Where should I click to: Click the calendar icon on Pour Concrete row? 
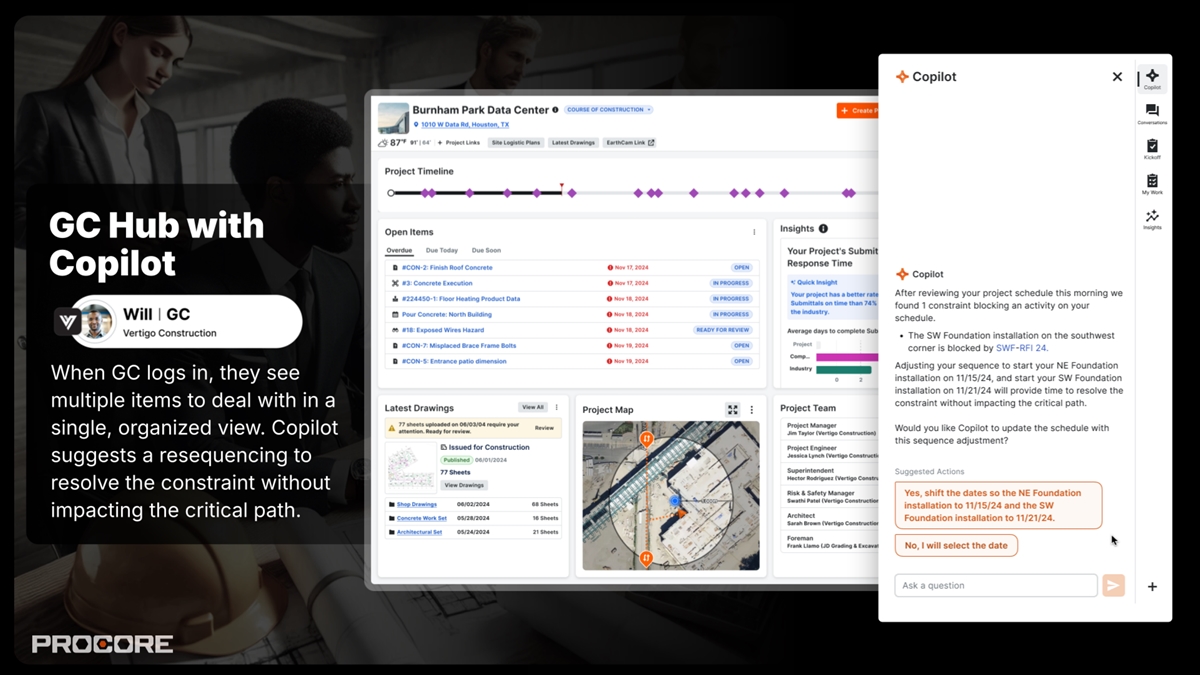tap(395, 314)
